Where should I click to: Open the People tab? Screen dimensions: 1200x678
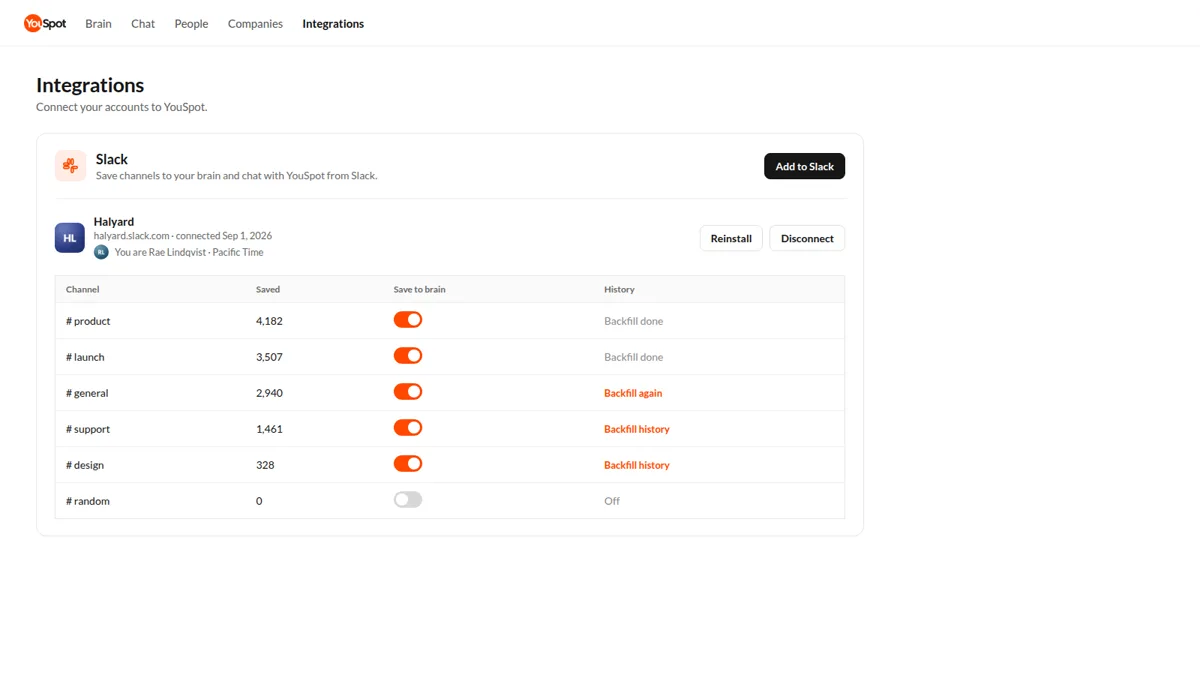click(191, 23)
